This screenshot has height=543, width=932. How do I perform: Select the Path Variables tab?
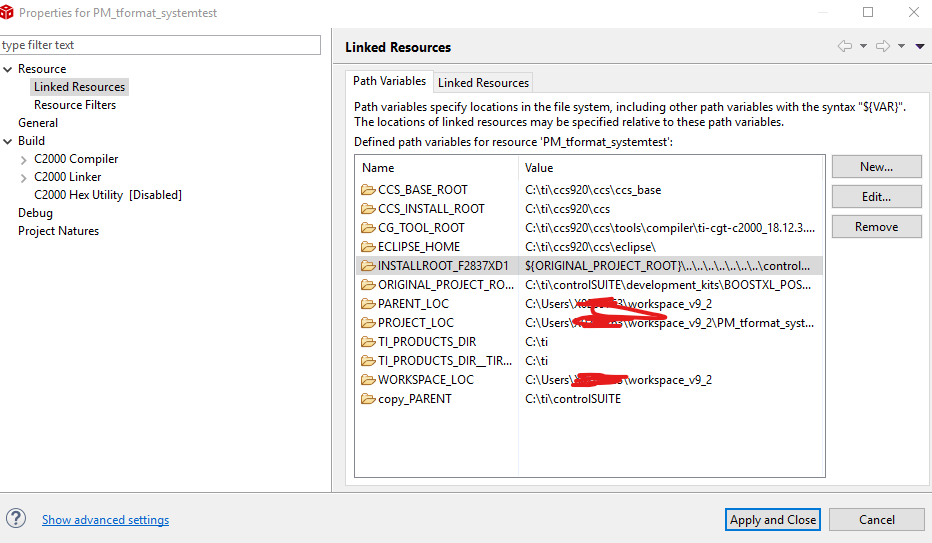(389, 81)
